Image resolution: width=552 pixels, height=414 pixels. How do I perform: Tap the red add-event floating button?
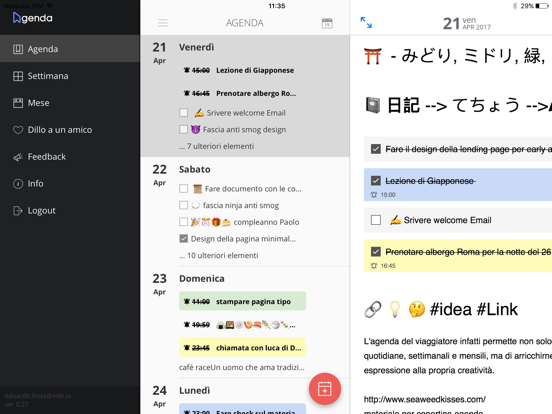(325, 389)
